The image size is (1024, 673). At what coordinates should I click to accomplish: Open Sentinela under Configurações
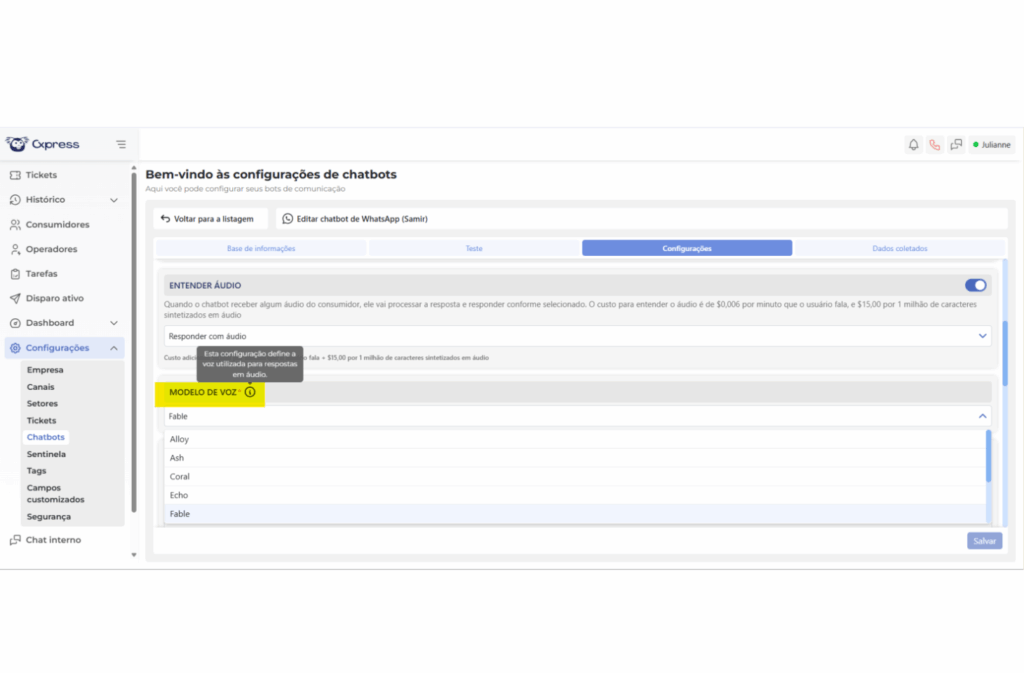pos(46,454)
